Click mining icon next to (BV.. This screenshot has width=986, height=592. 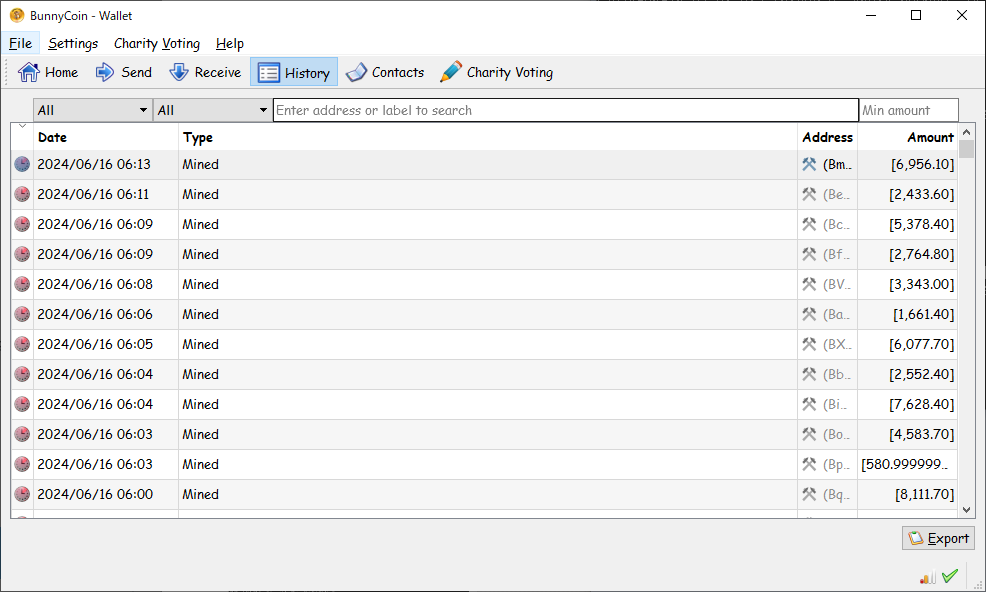pyautogui.click(x=809, y=284)
